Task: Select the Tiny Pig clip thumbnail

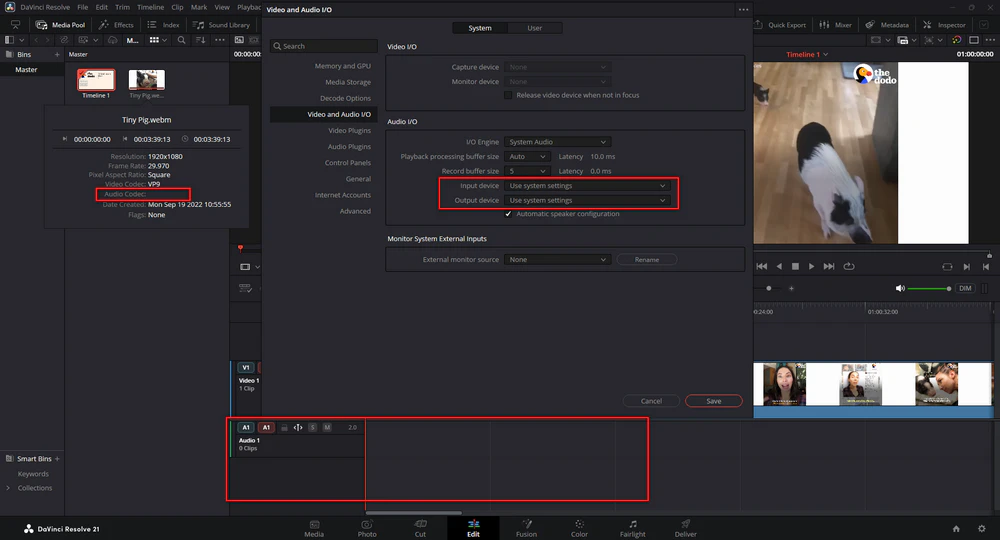Action: [x=147, y=80]
